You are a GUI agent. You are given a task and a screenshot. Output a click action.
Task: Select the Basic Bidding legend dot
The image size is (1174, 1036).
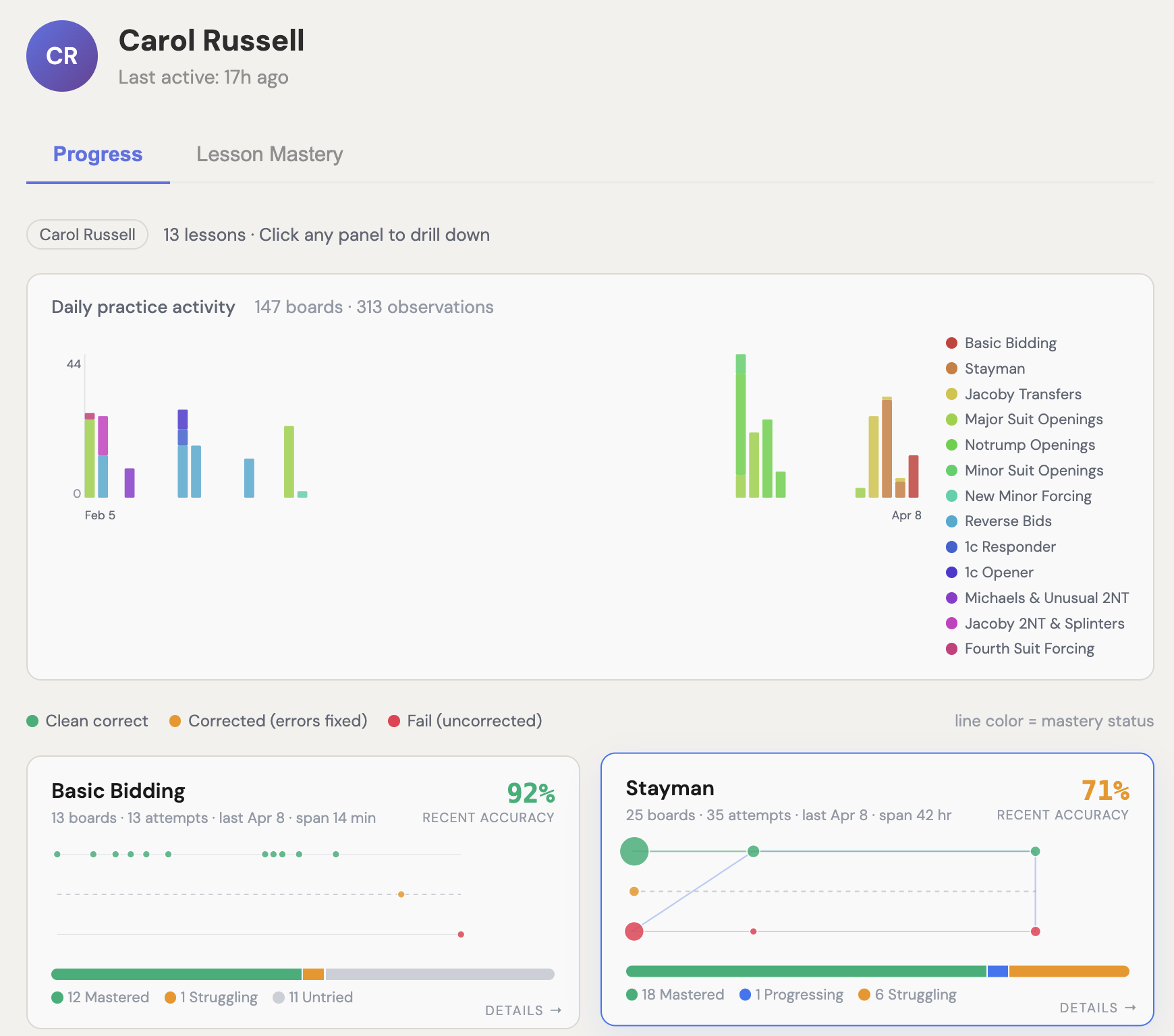(951, 343)
